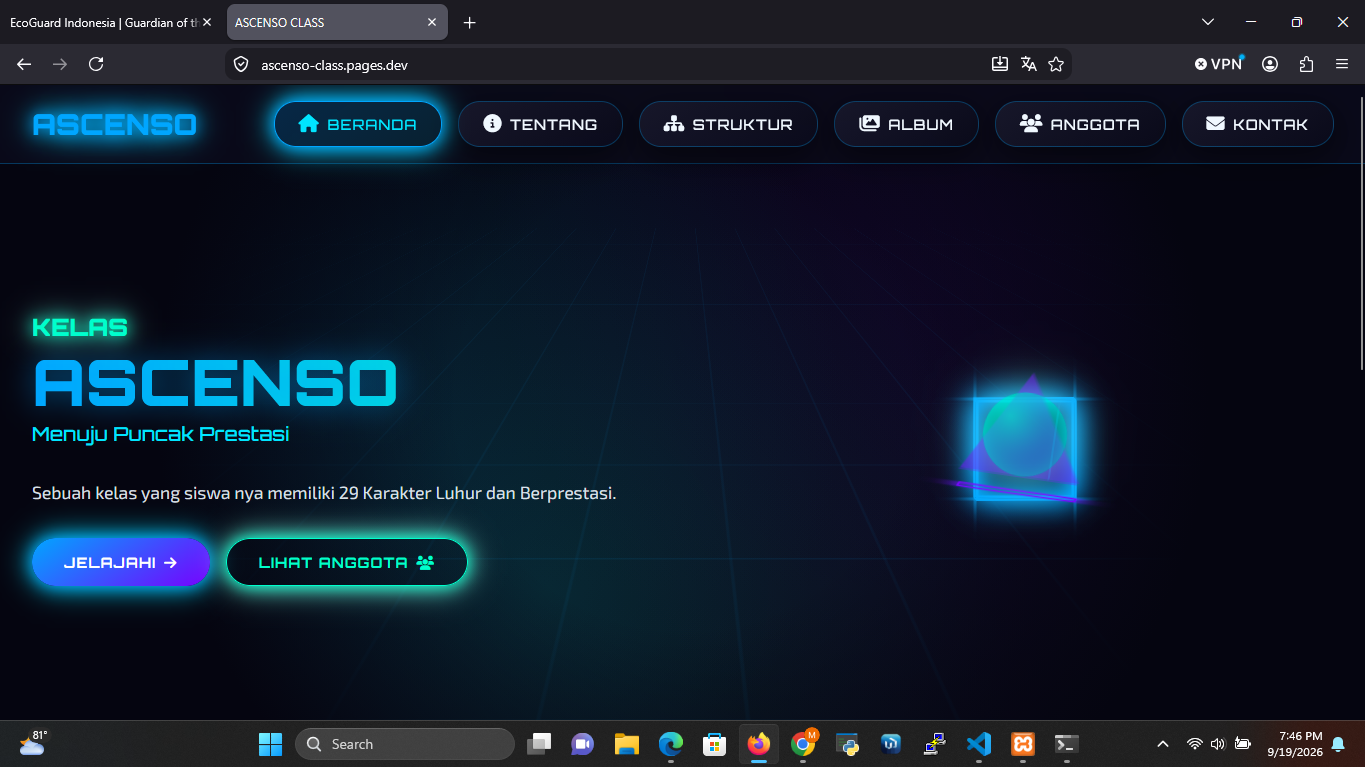This screenshot has width=1365, height=767.
Task: Select Anggota in the navigation bar
Action: pyautogui.click(x=1080, y=124)
